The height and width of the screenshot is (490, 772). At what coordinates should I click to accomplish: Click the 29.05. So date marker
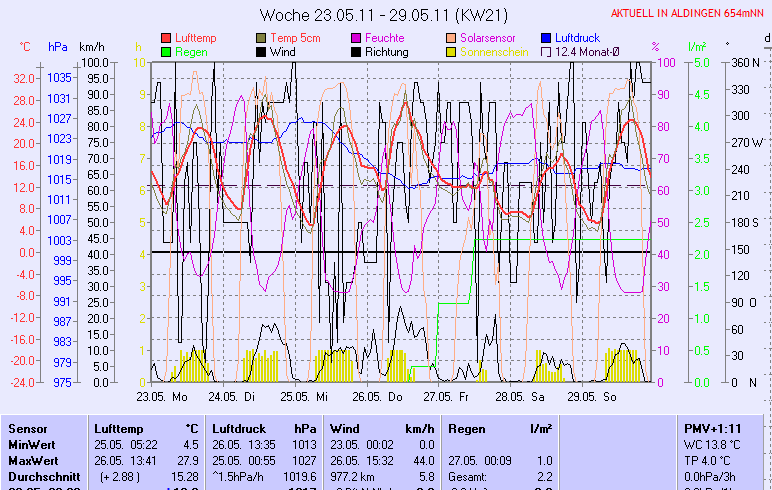click(596, 396)
